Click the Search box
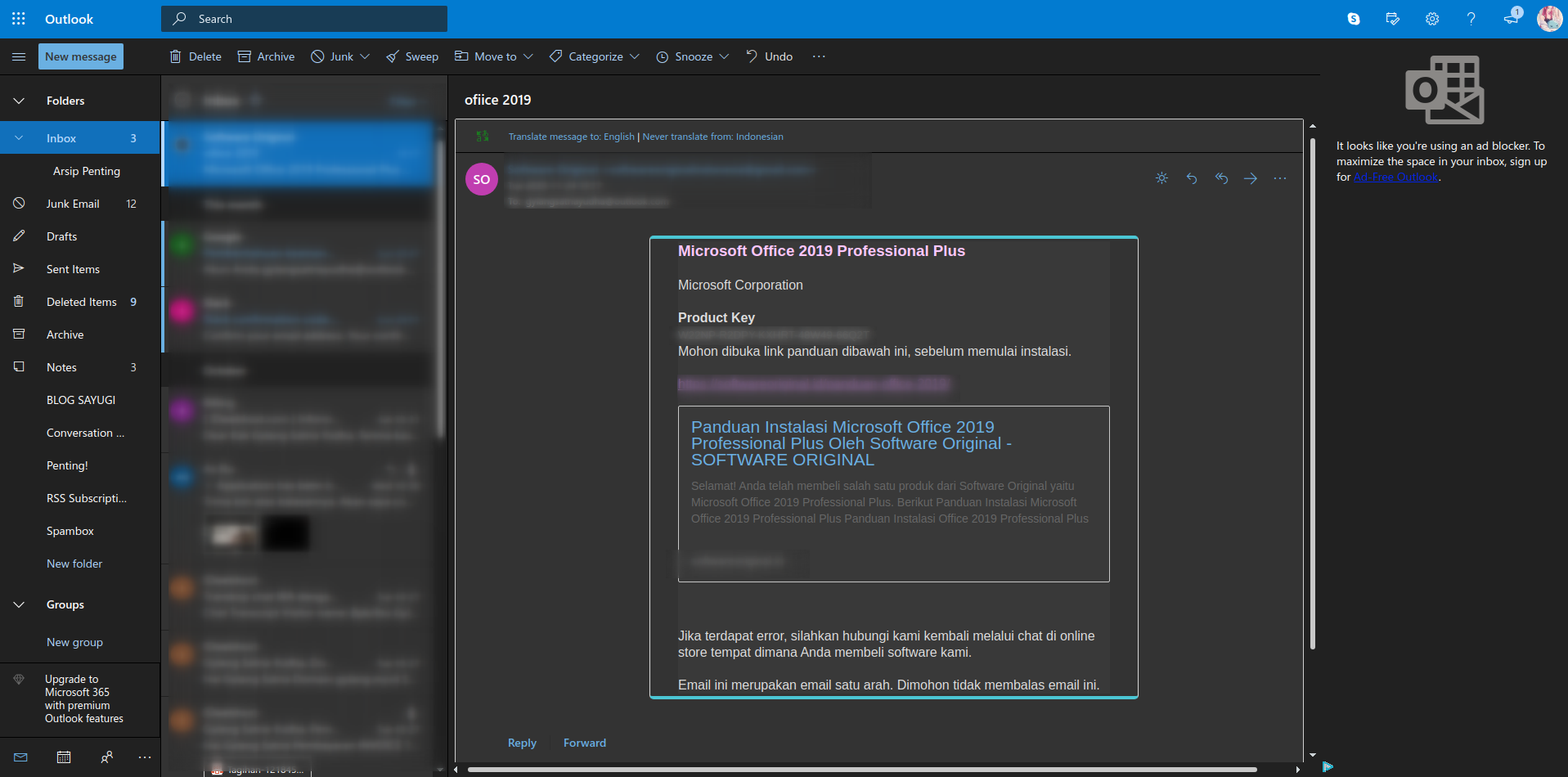Screen dimensions: 1568x777 pyautogui.click(x=304, y=19)
